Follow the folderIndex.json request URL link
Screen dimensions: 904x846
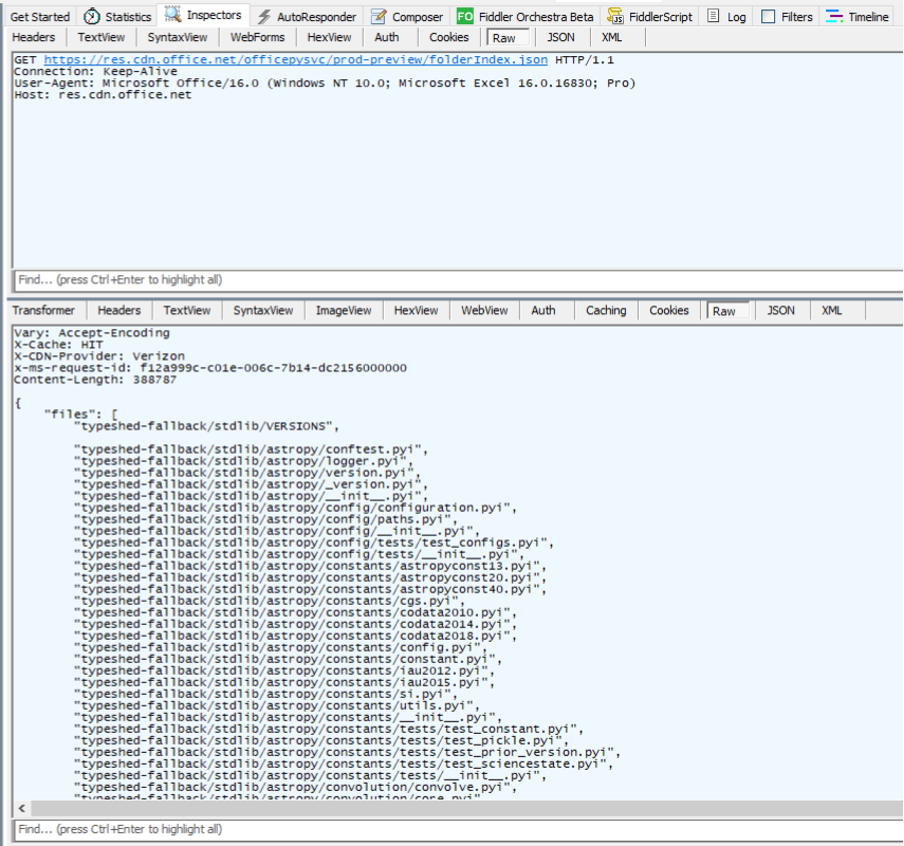pyautogui.click(x=296, y=60)
